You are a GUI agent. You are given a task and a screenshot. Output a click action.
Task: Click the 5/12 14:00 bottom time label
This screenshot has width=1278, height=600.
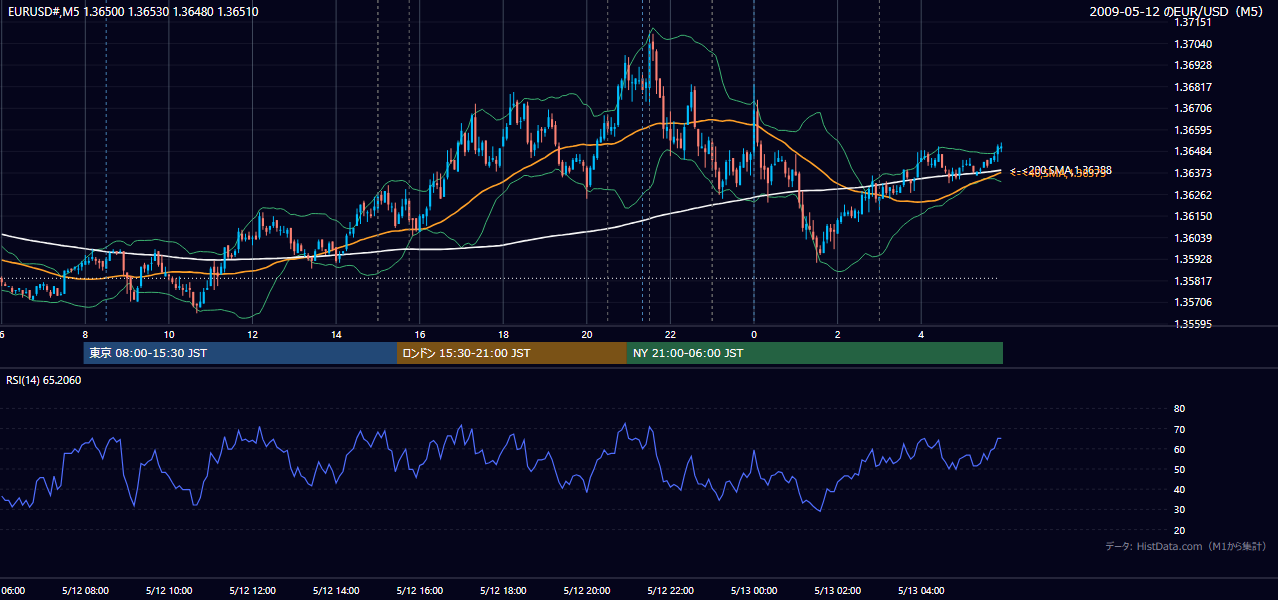(x=337, y=591)
